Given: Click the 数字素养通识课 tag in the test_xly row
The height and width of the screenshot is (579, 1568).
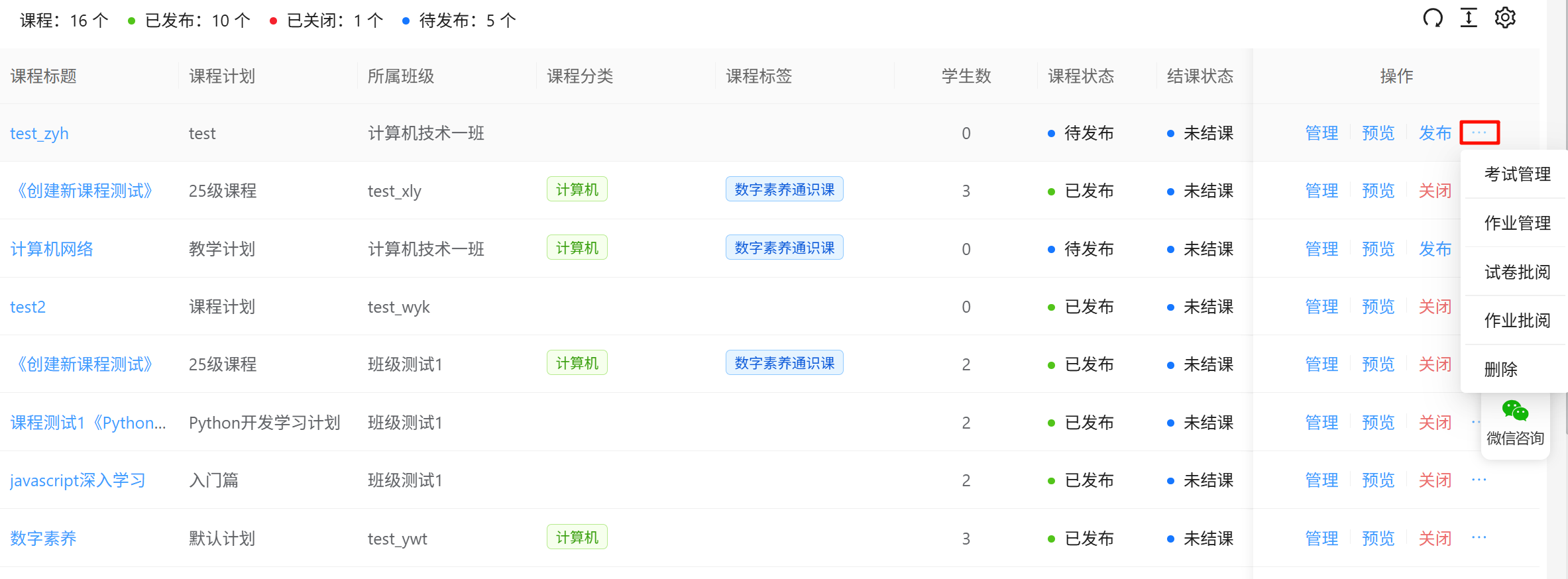Looking at the screenshot, I should (784, 189).
